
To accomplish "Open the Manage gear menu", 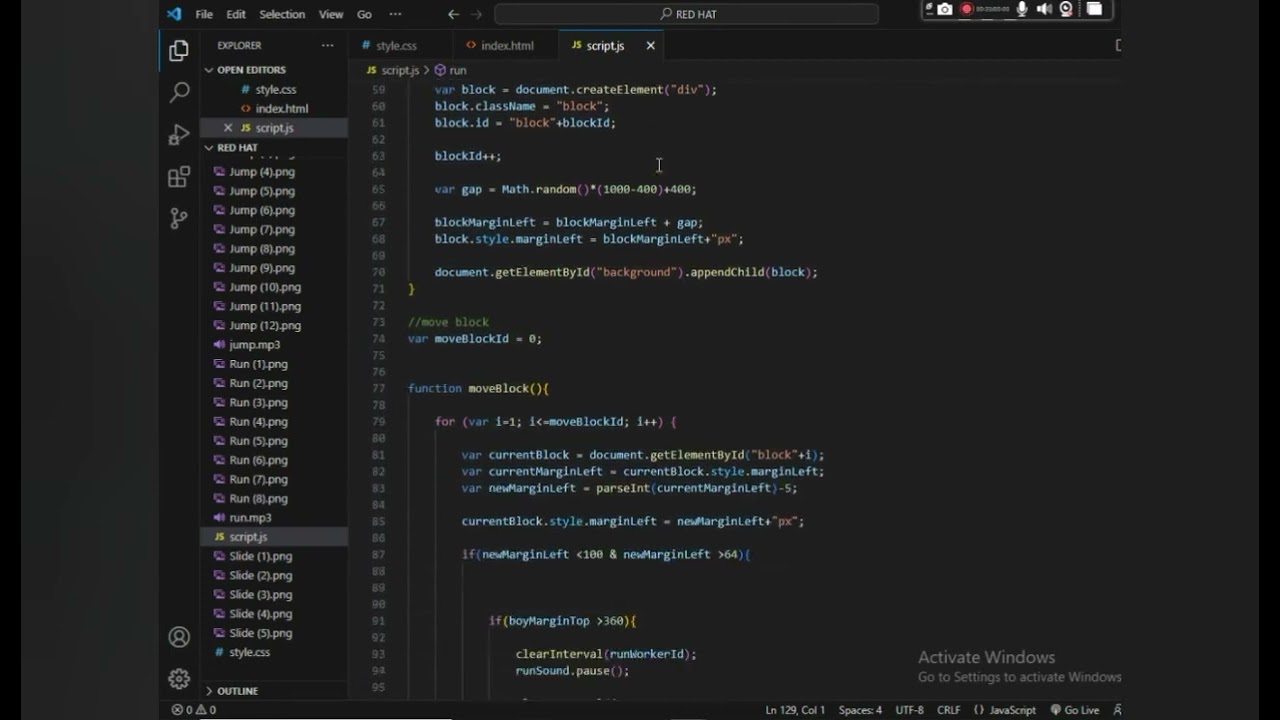I will tap(179, 679).
